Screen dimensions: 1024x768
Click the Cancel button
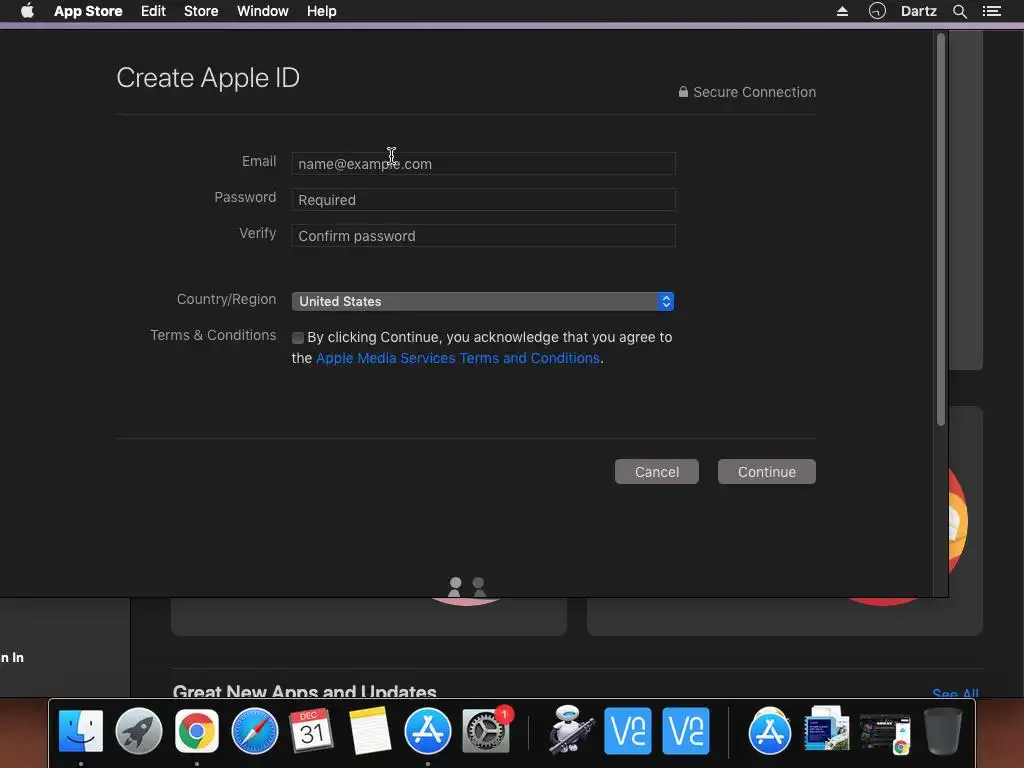coord(657,472)
